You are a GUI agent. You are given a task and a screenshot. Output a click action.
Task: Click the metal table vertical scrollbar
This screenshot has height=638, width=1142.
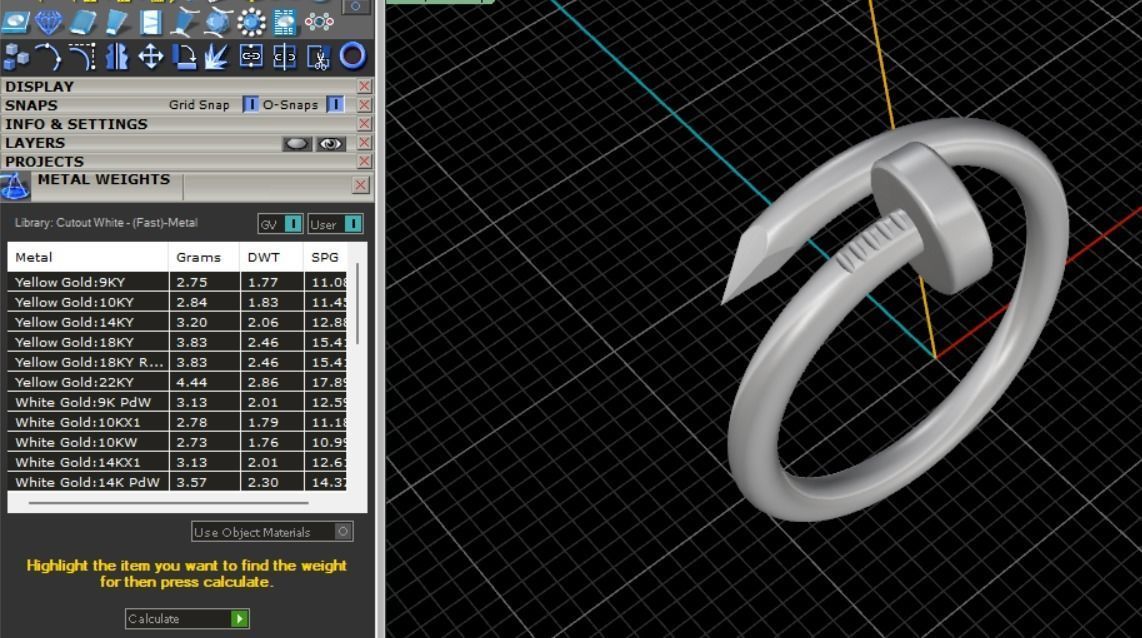click(357, 304)
